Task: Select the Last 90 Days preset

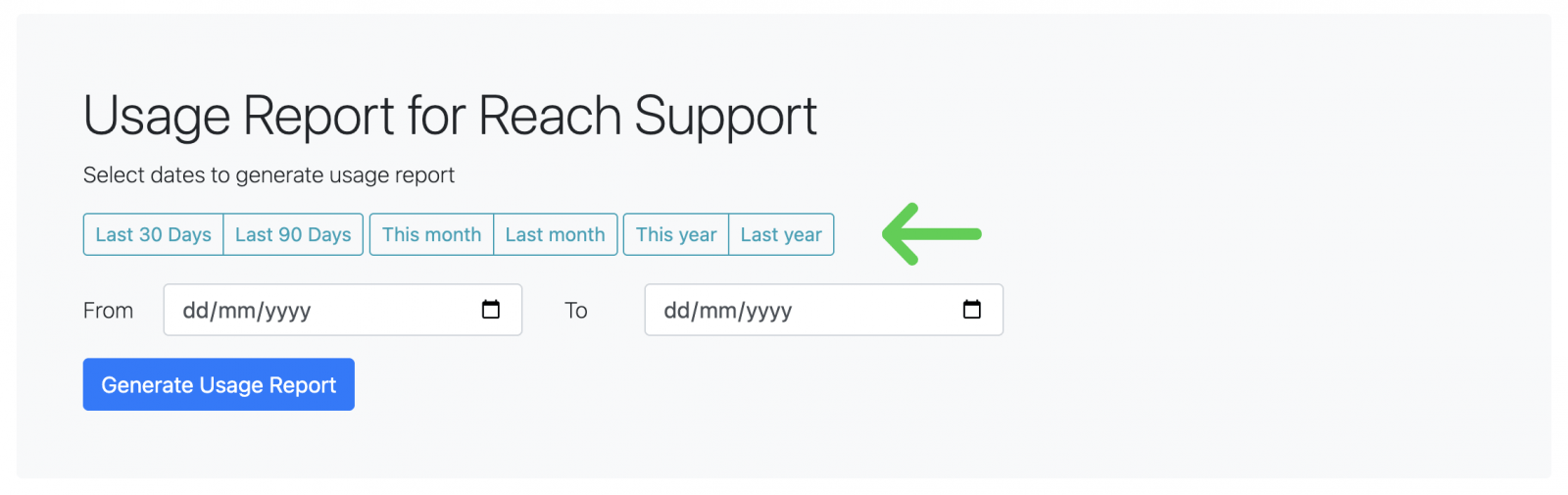Action: pyautogui.click(x=293, y=234)
